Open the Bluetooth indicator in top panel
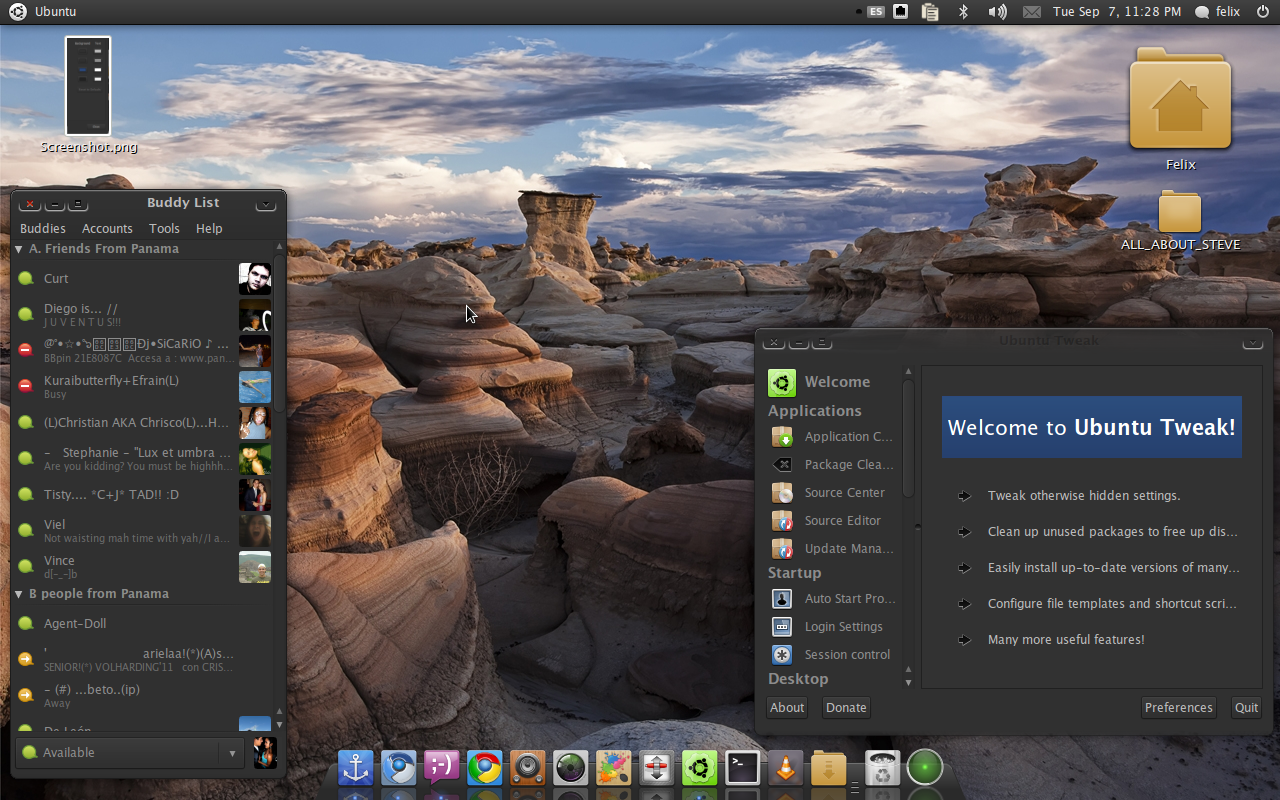Viewport: 1280px width, 800px height. [964, 12]
